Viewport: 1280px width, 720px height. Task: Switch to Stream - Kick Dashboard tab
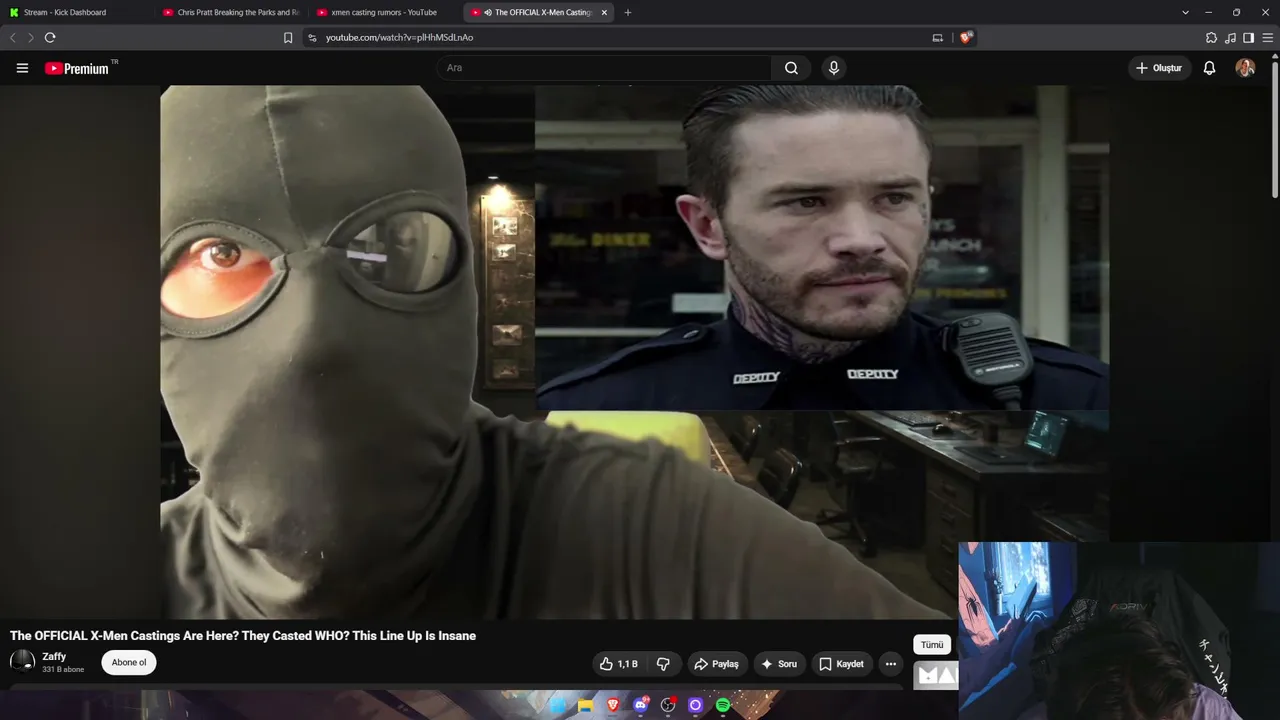[78, 12]
